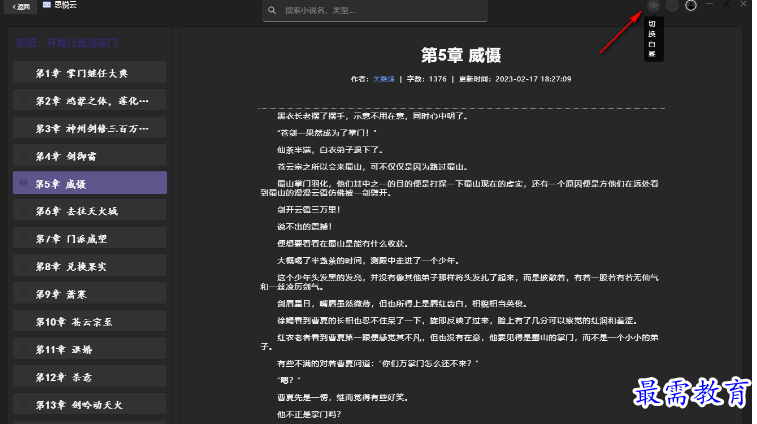
Task: Open chapter 第9章 萧寒
Action: pyautogui.click(x=90, y=294)
